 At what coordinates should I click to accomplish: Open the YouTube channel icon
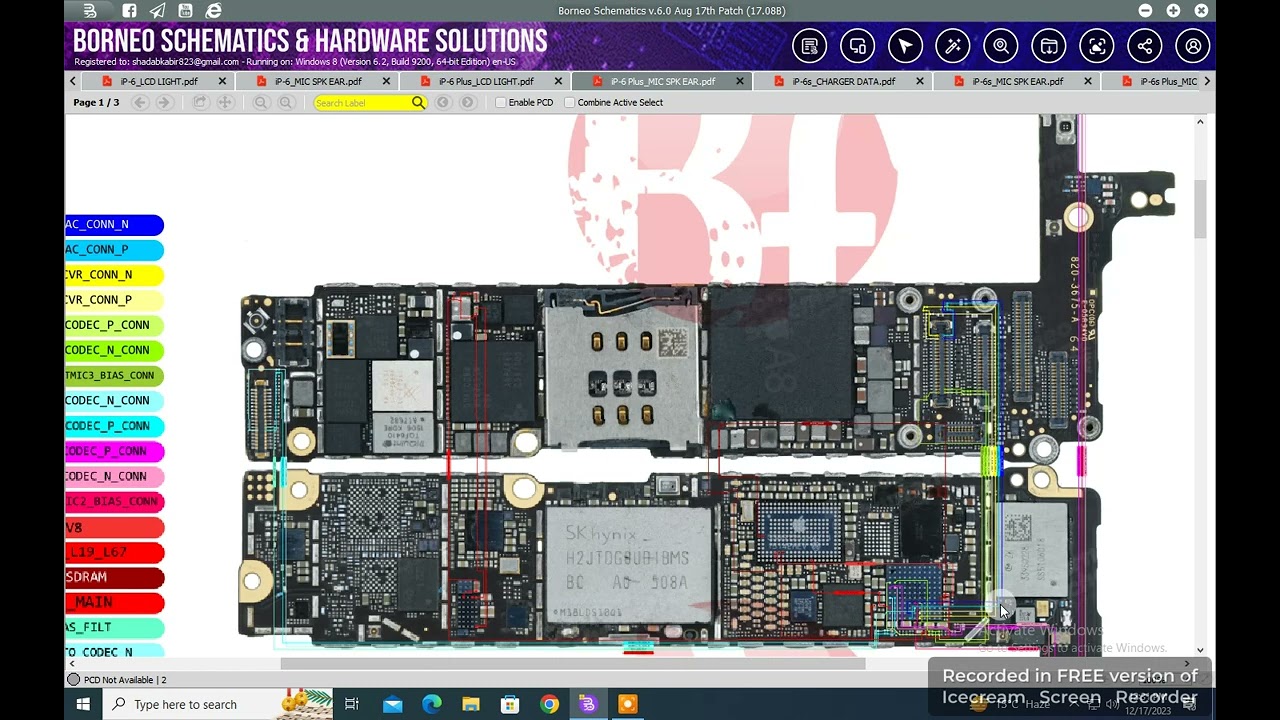click(x=185, y=11)
